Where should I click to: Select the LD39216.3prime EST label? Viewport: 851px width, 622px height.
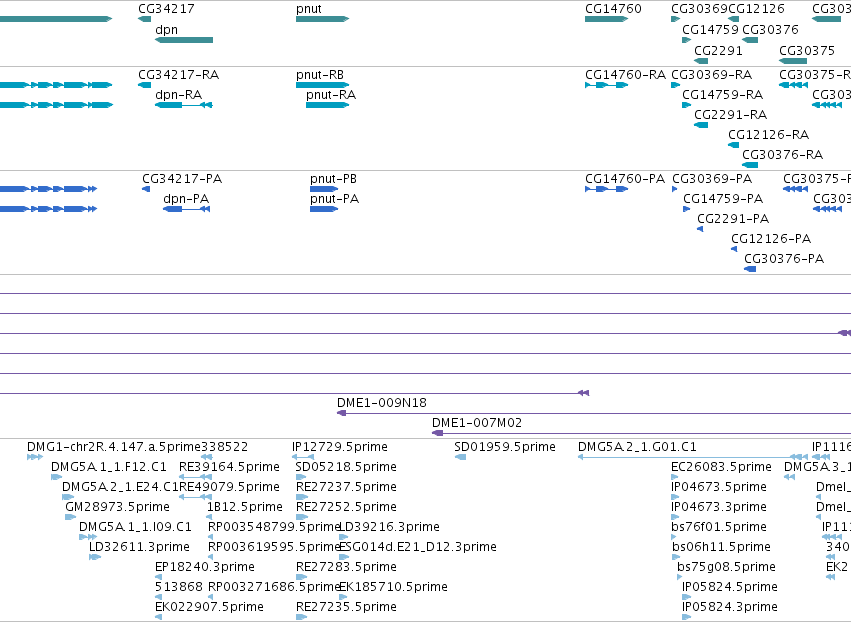pyautogui.click(x=389, y=526)
